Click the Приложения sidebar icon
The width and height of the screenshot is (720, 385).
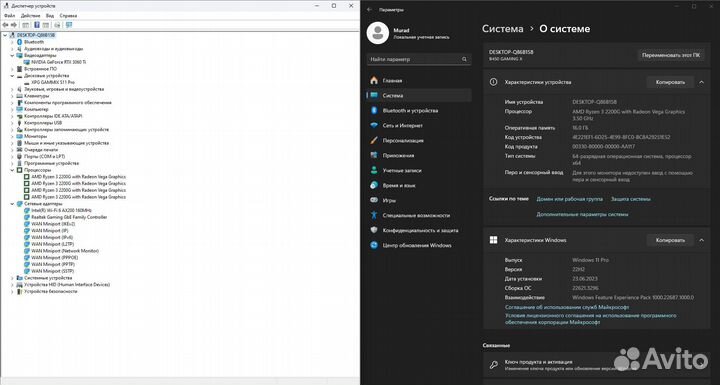pyautogui.click(x=374, y=155)
